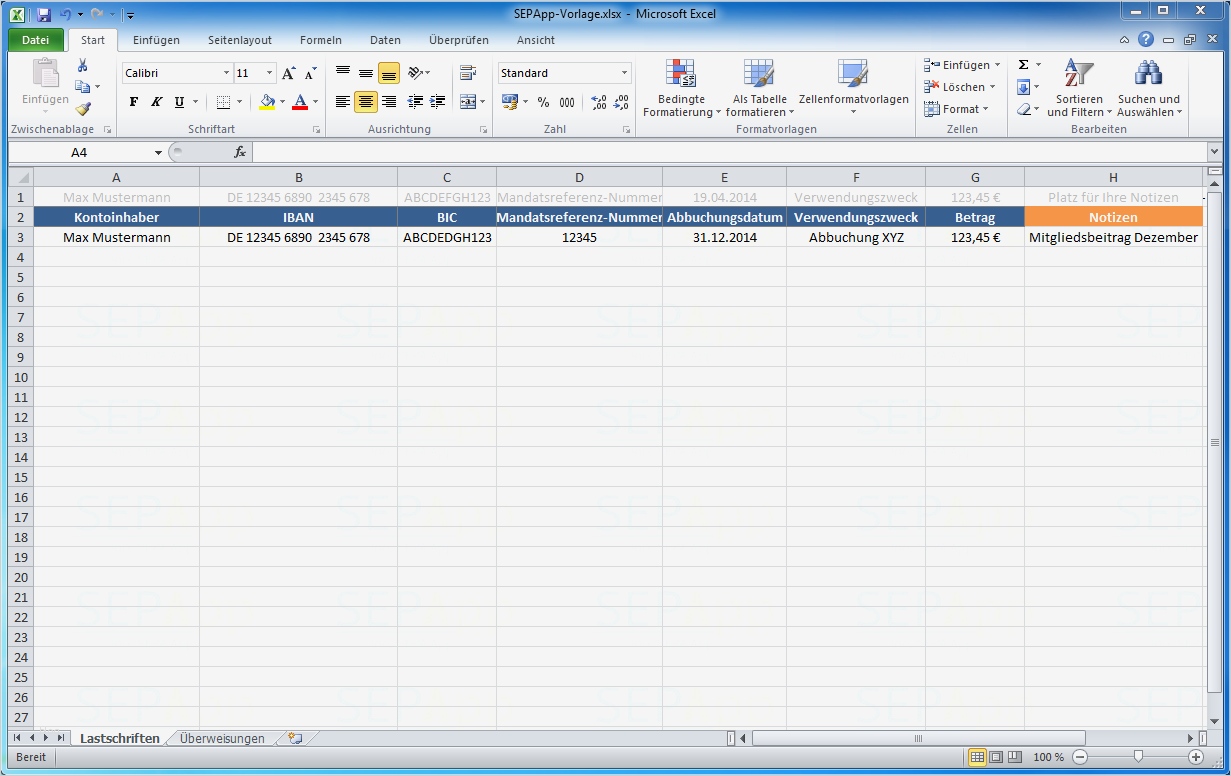Click the decrease decimal places icon
This screenshot has width=1231, height=776.
[x=621, y=102]
